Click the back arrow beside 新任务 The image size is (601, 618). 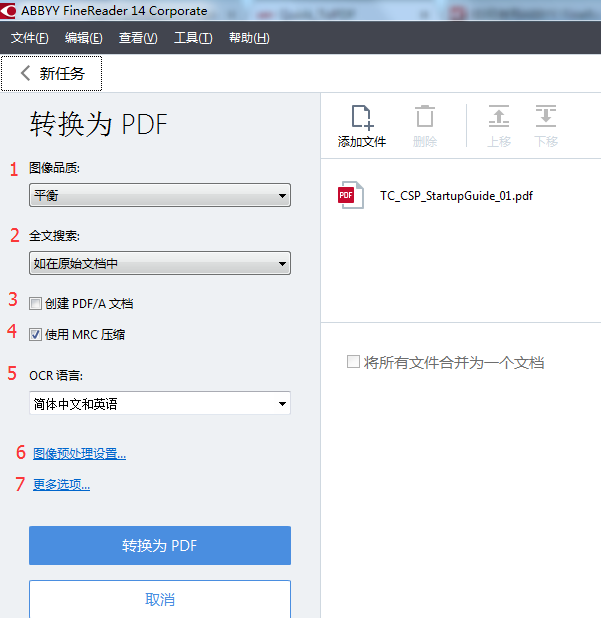(x=25, y=73)
